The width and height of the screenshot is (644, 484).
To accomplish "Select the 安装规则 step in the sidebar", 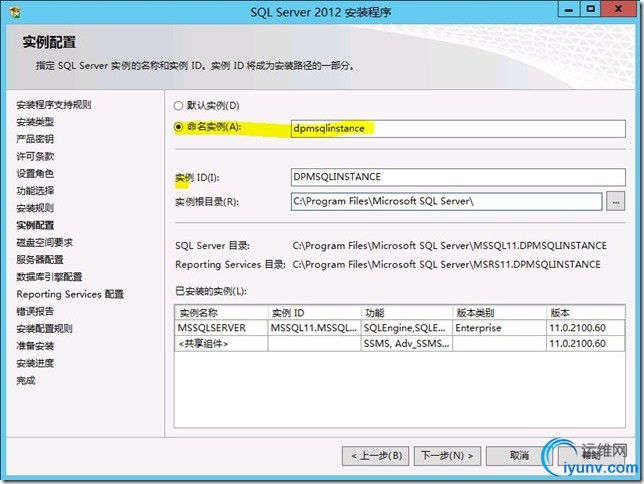I will [x=35, y=208].
